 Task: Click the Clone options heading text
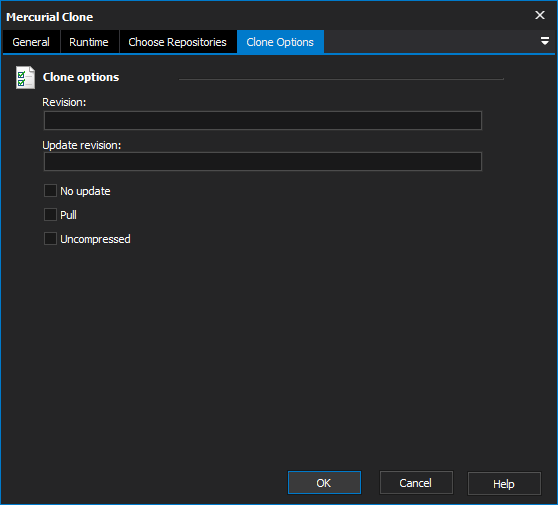81,77
